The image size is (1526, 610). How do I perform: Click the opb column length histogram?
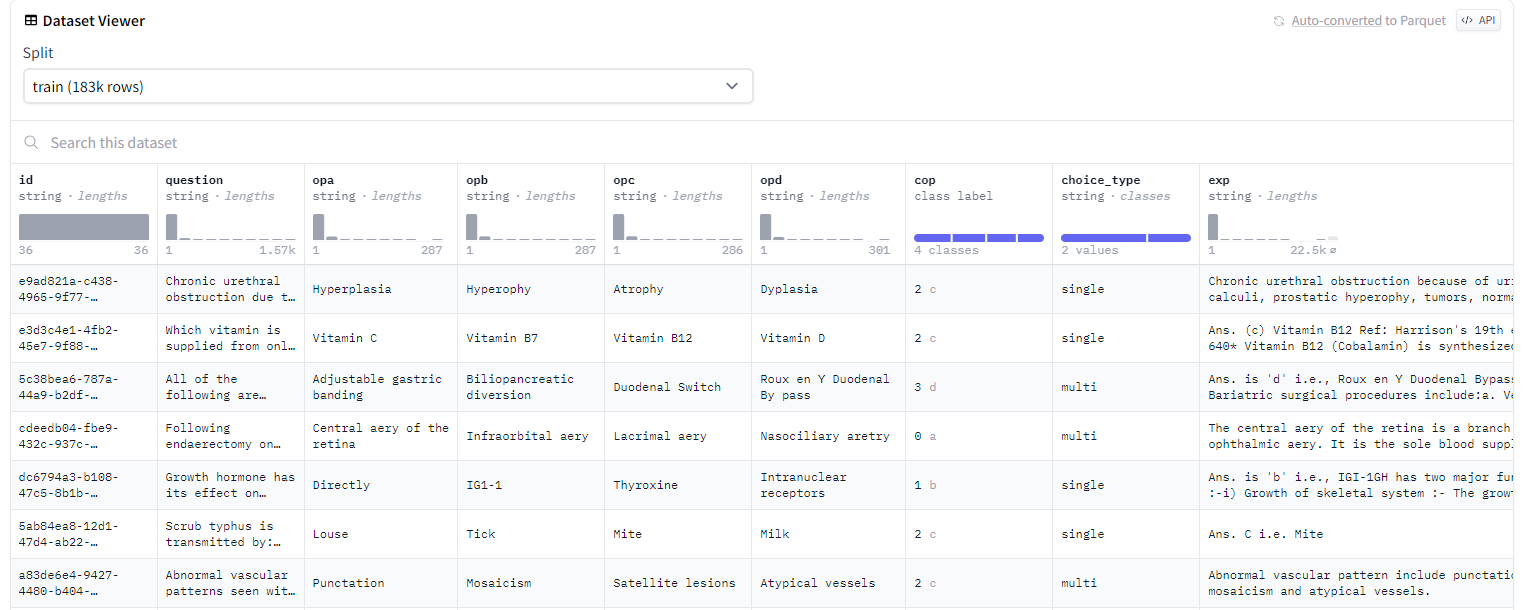[530, 227]
